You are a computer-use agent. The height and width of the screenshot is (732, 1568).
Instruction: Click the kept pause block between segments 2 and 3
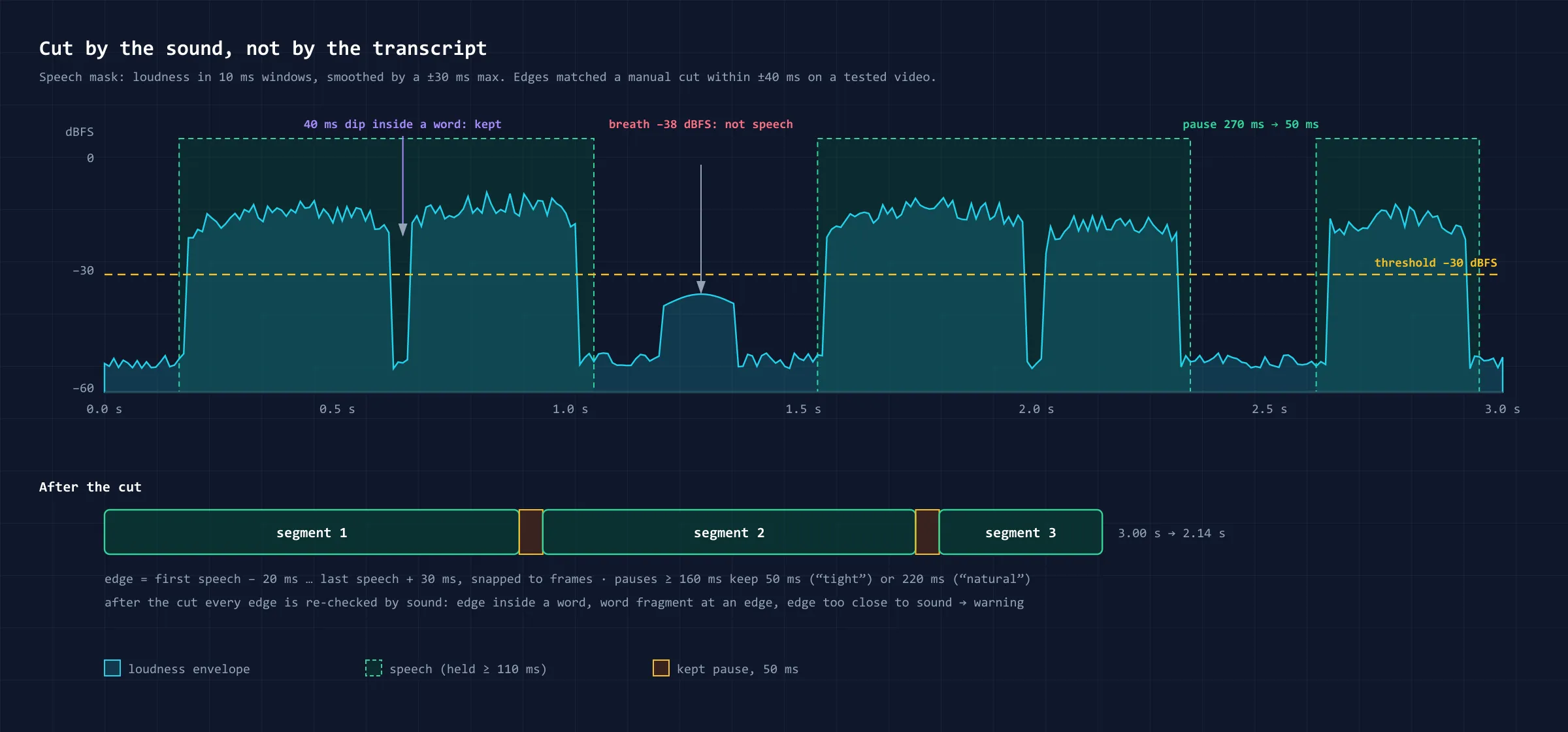pyautogui.click(x=927, y=532)
